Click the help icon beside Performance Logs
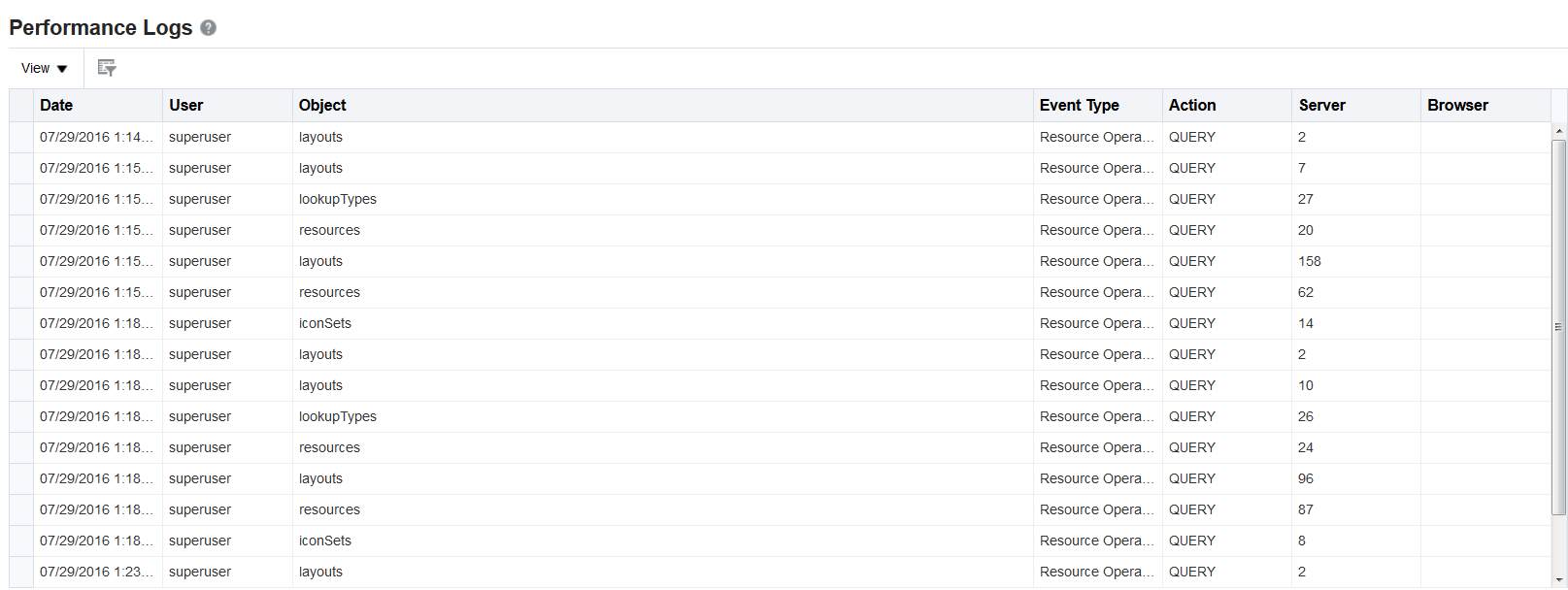The width and height of the screenshot is (1568, 590). pos(208,28)
